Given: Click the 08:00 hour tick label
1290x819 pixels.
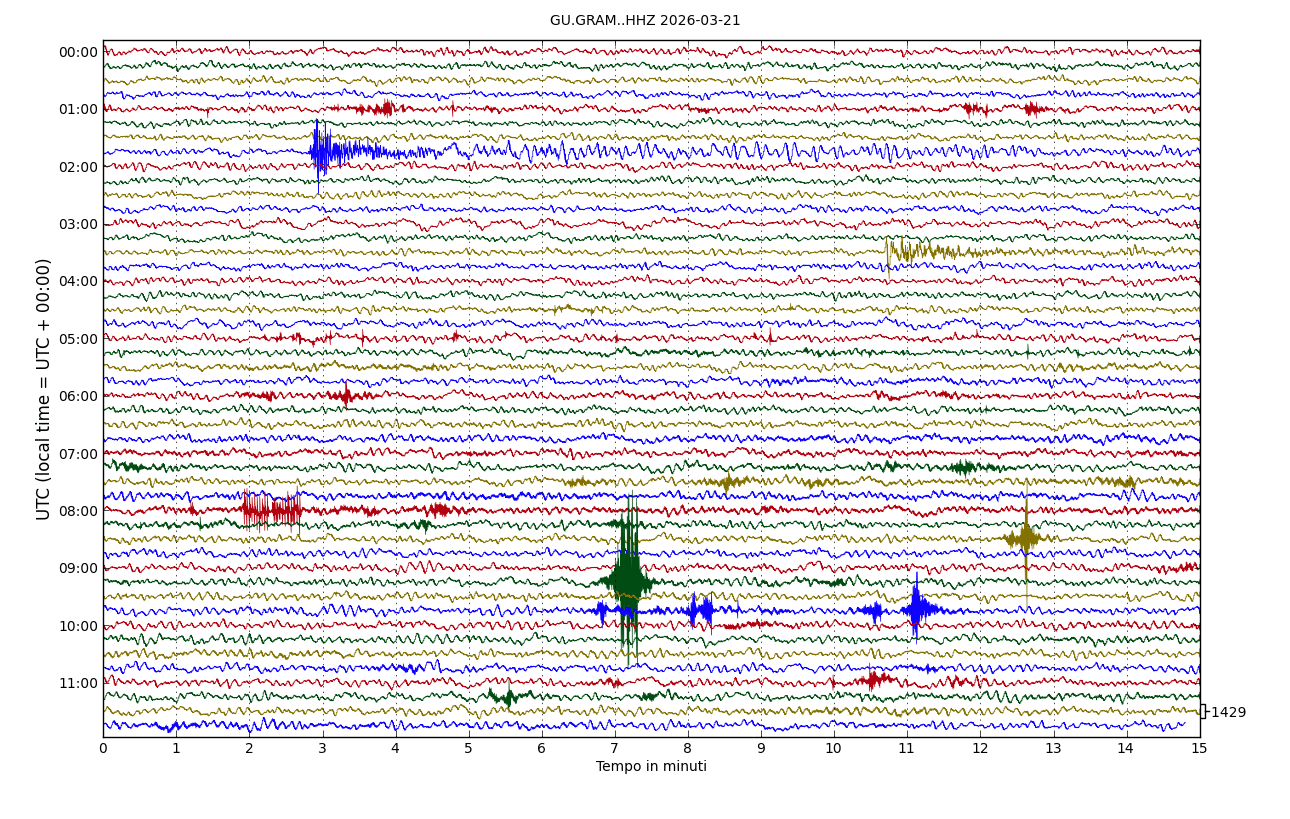Looking at the screenshot, I should tap(78, 511).
